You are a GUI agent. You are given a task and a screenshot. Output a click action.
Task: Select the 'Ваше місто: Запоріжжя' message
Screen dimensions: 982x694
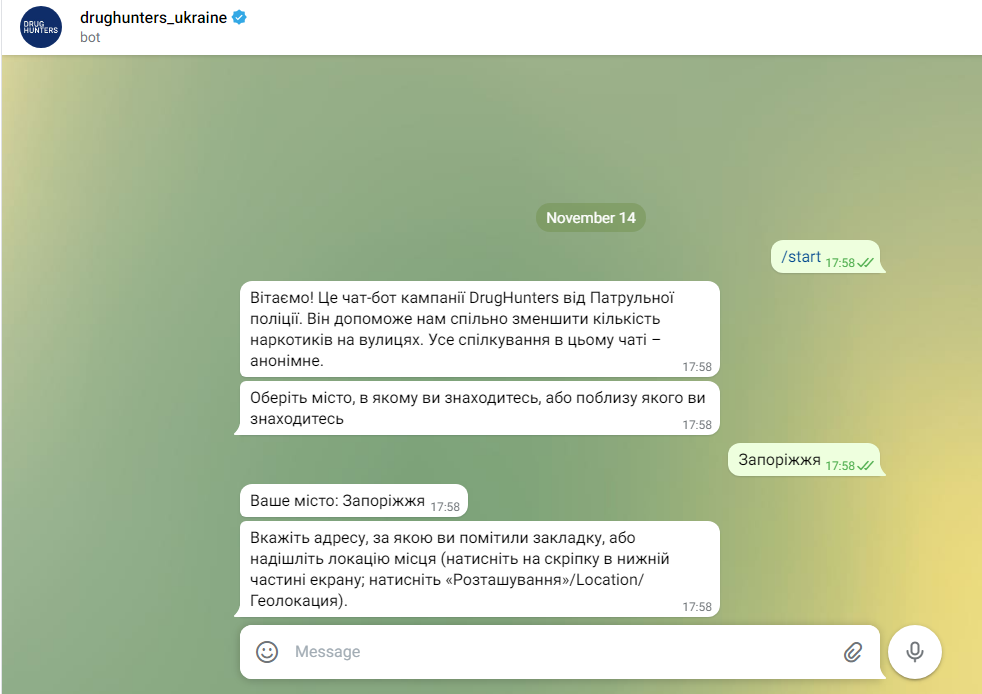pyautogui.click(x=354, y=500)
